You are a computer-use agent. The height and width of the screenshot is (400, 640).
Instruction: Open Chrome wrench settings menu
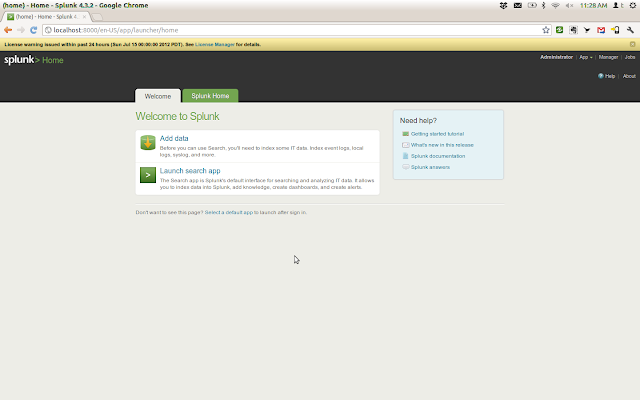tap(630, 30)
